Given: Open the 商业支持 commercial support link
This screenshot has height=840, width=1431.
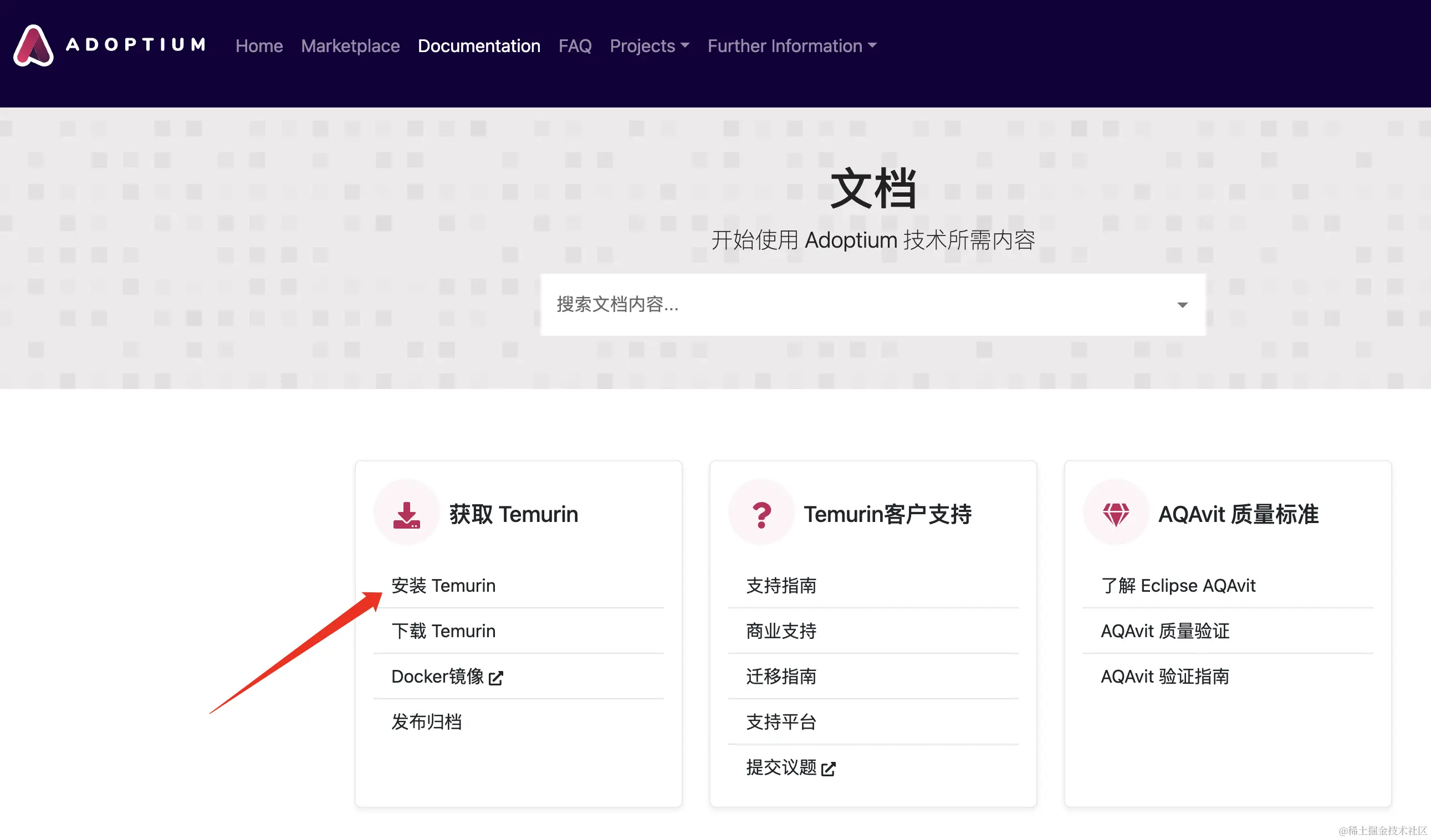Looking at the screenshot, I should [x=781, y=631].
